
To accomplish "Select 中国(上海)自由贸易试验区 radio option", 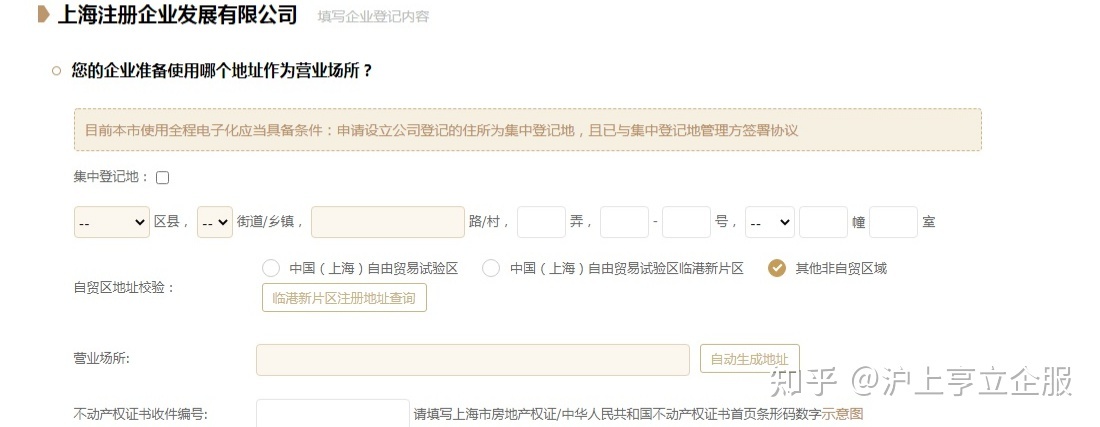I will pyautogui.click(x=271, y=268).
